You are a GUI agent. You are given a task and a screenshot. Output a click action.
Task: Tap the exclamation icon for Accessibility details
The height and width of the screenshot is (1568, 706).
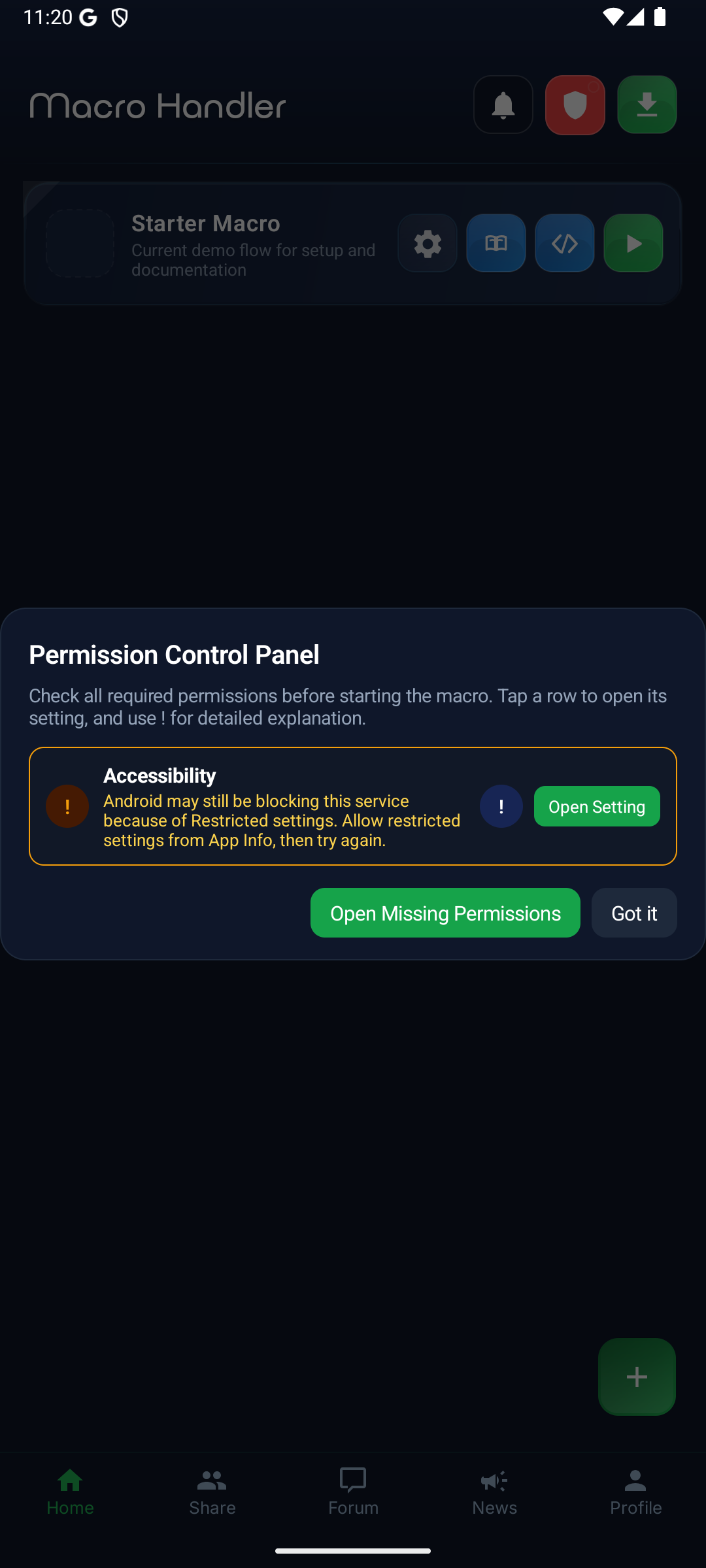tap(501, 806)
